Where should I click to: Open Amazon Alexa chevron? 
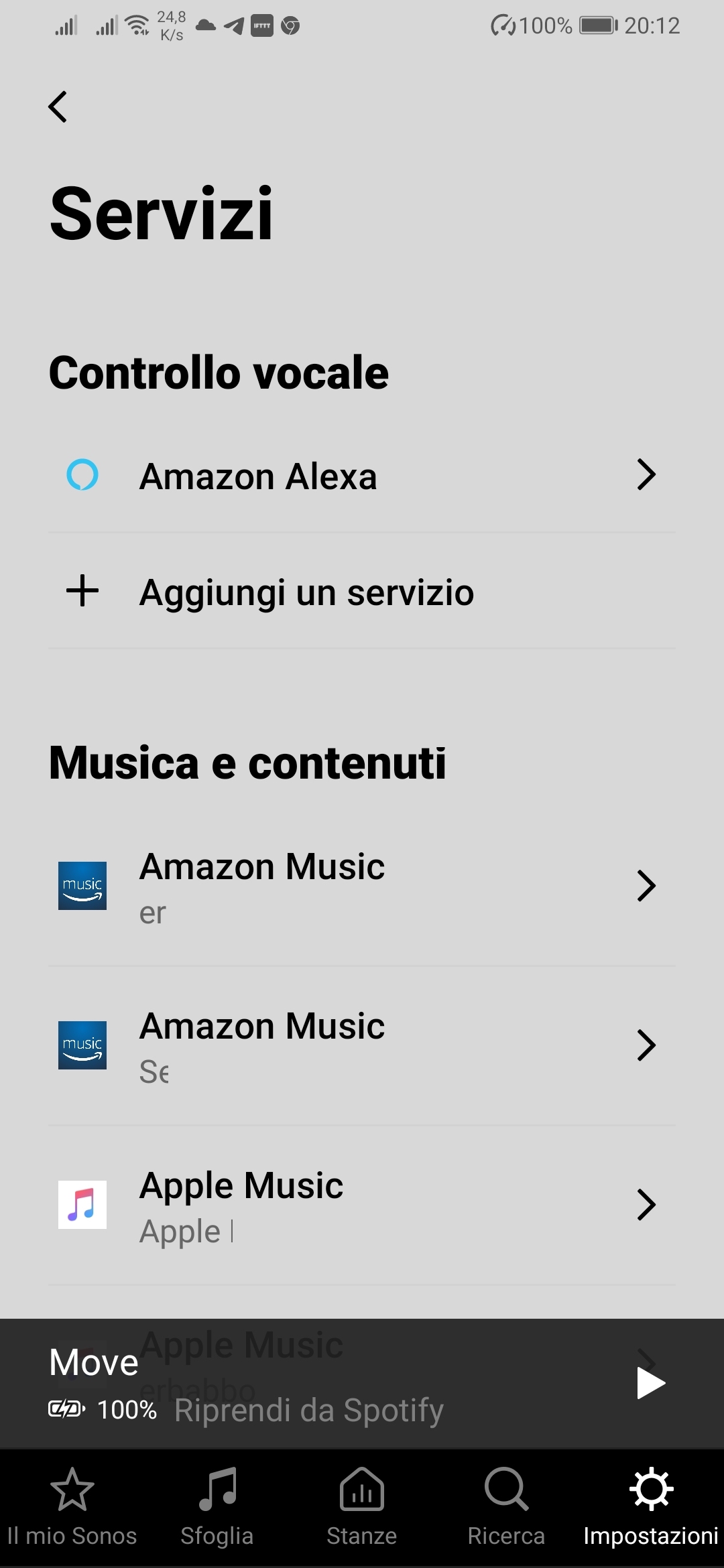coord(646,475)
